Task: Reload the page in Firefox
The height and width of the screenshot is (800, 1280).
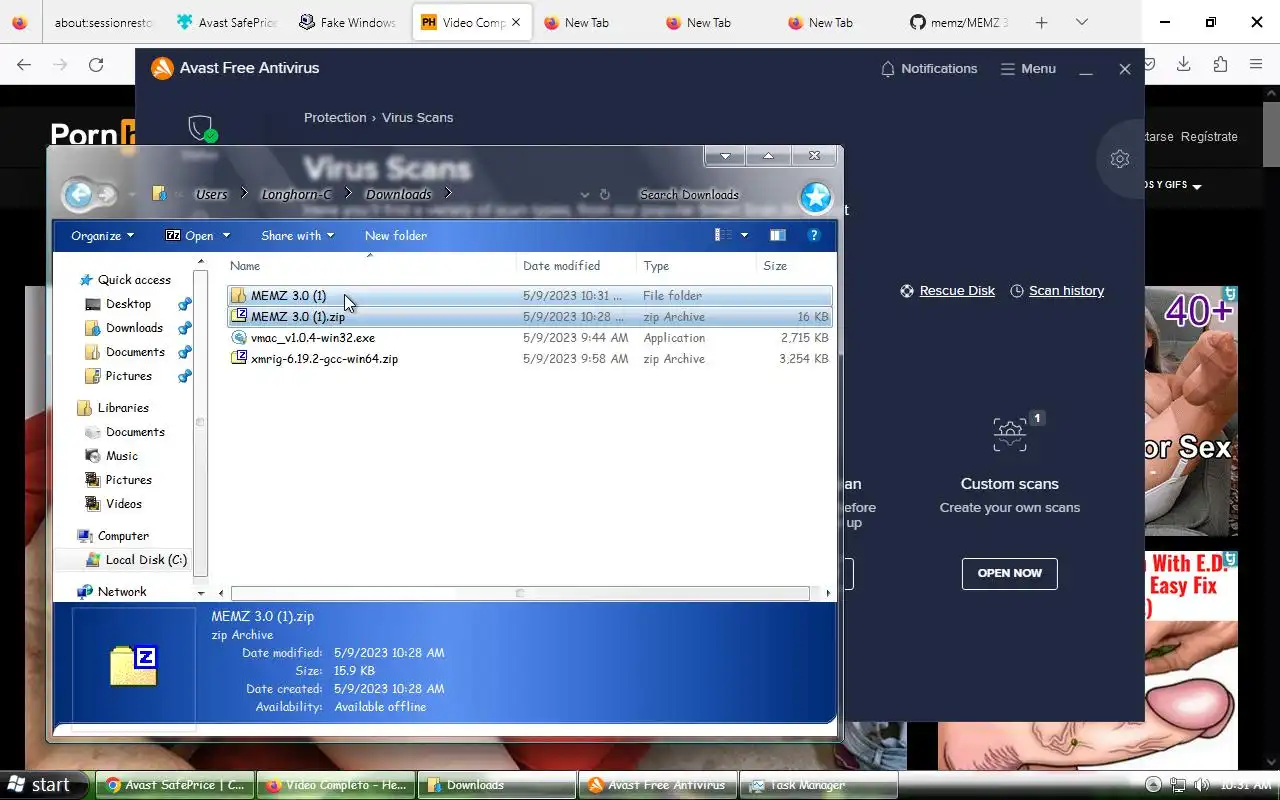Action: tap(96, 65)
